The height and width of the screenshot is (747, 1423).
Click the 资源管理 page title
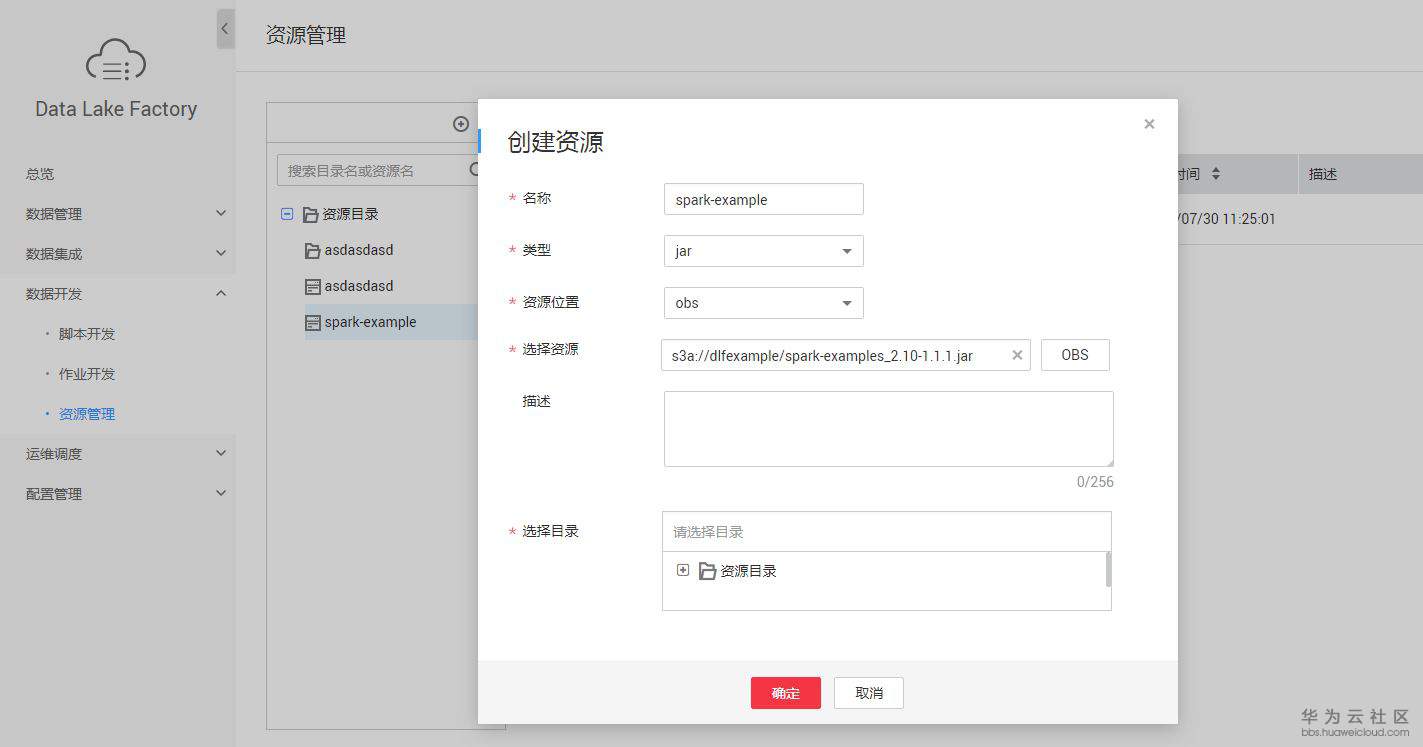(306, 35)
